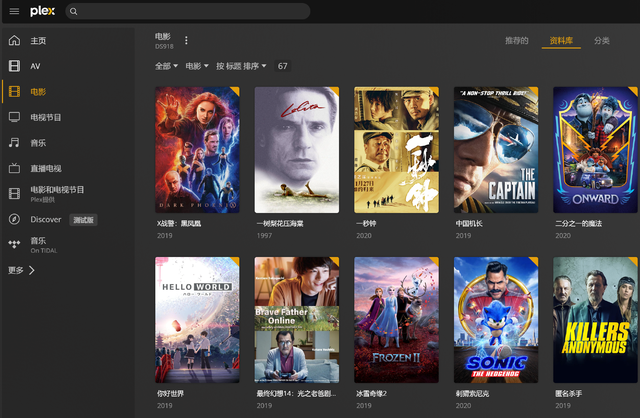640x418 pixels.
Task: Open The Captain poster
Action: [x=496, y=149]
